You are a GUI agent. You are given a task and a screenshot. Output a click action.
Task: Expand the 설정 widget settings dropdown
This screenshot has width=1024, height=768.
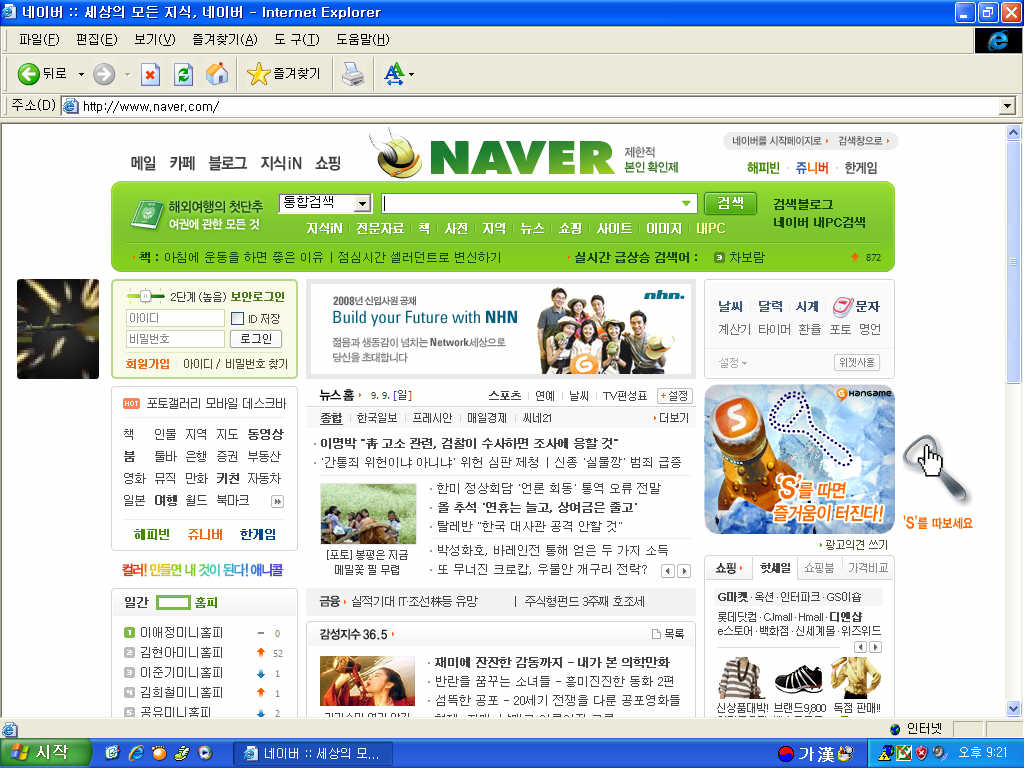732,362
